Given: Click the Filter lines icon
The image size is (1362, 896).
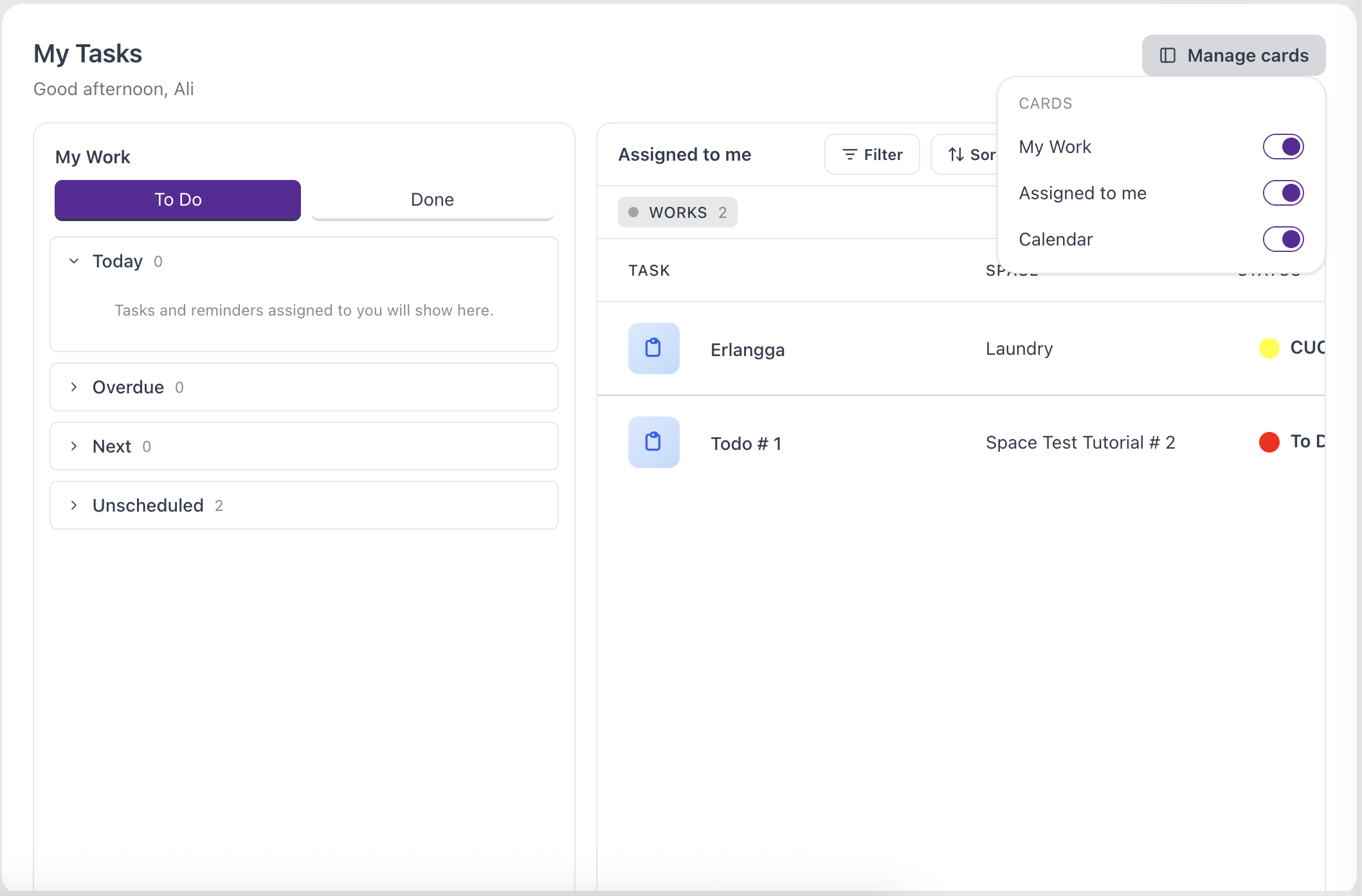Looking at the screenshot, I should tap(850, 154).
